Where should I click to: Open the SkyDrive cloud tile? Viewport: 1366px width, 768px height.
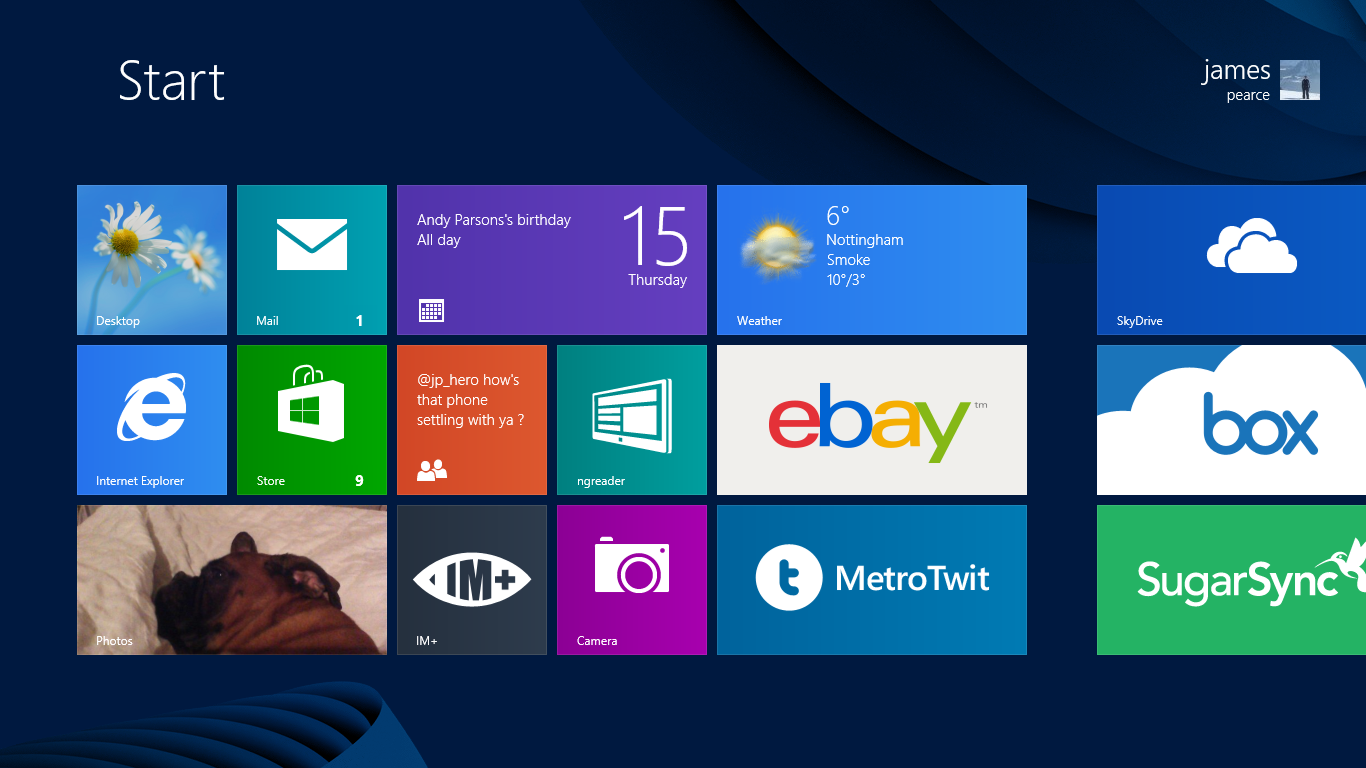[x=1232, y=260]
